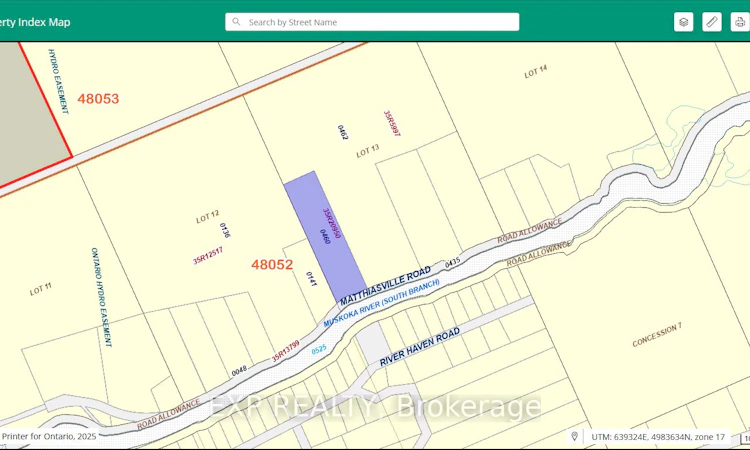
Task: Click parcel number 0141
Action: (x=311, y=279)
